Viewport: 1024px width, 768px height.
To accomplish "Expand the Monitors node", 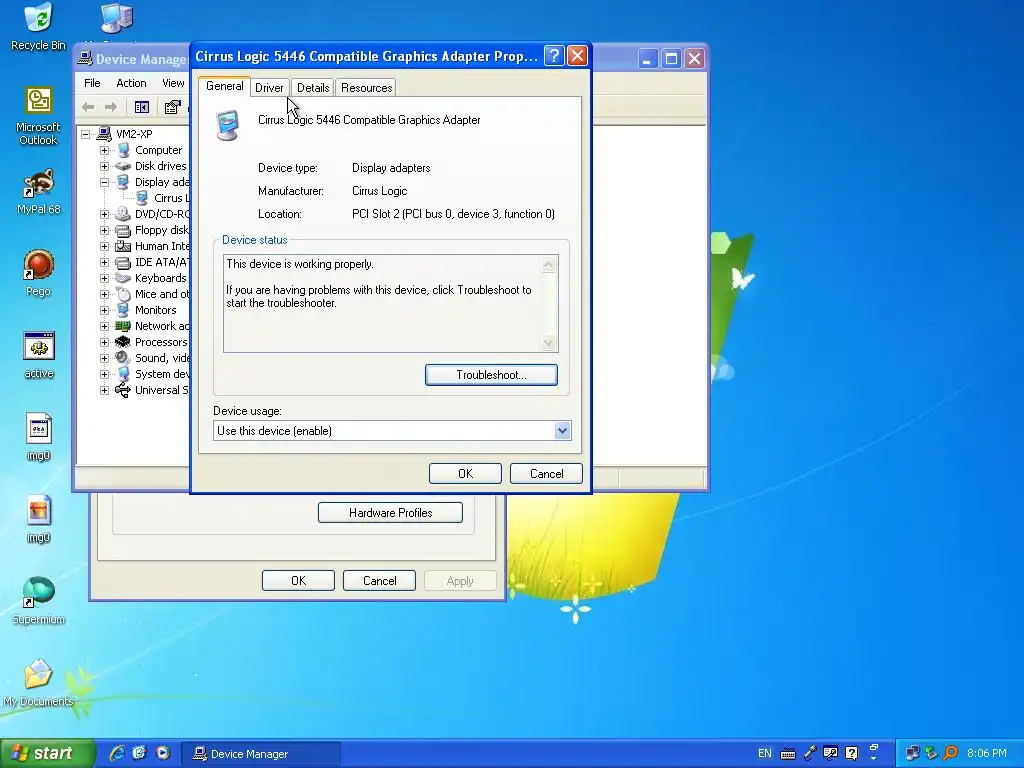I will pyautogui.click(x=104, y=310).
